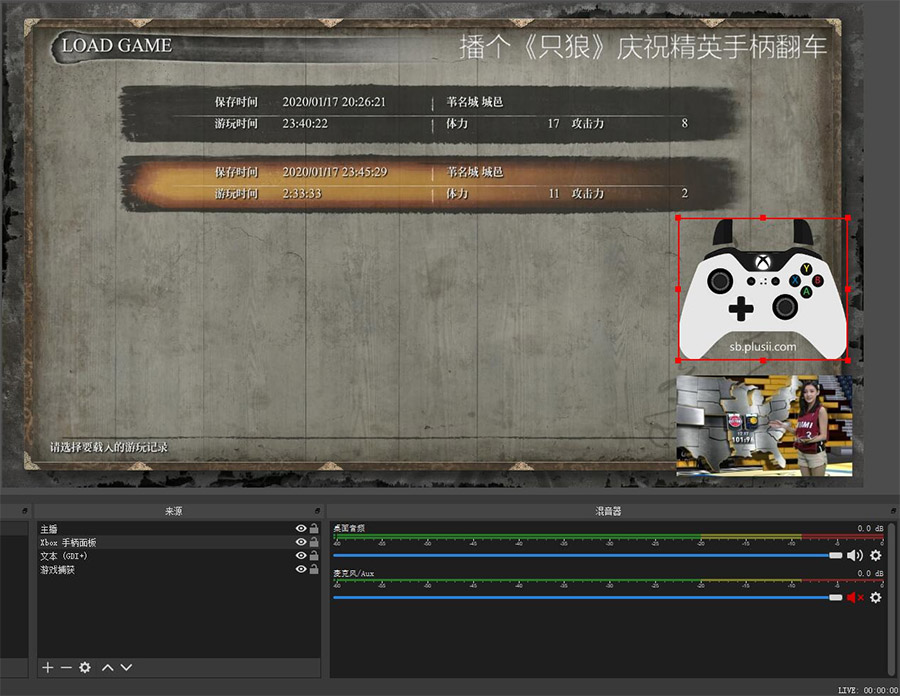The image size is (900, 696).
Task: Hide the Xbox 手柄面板 source eye icon
Action: tap(301, 542)
